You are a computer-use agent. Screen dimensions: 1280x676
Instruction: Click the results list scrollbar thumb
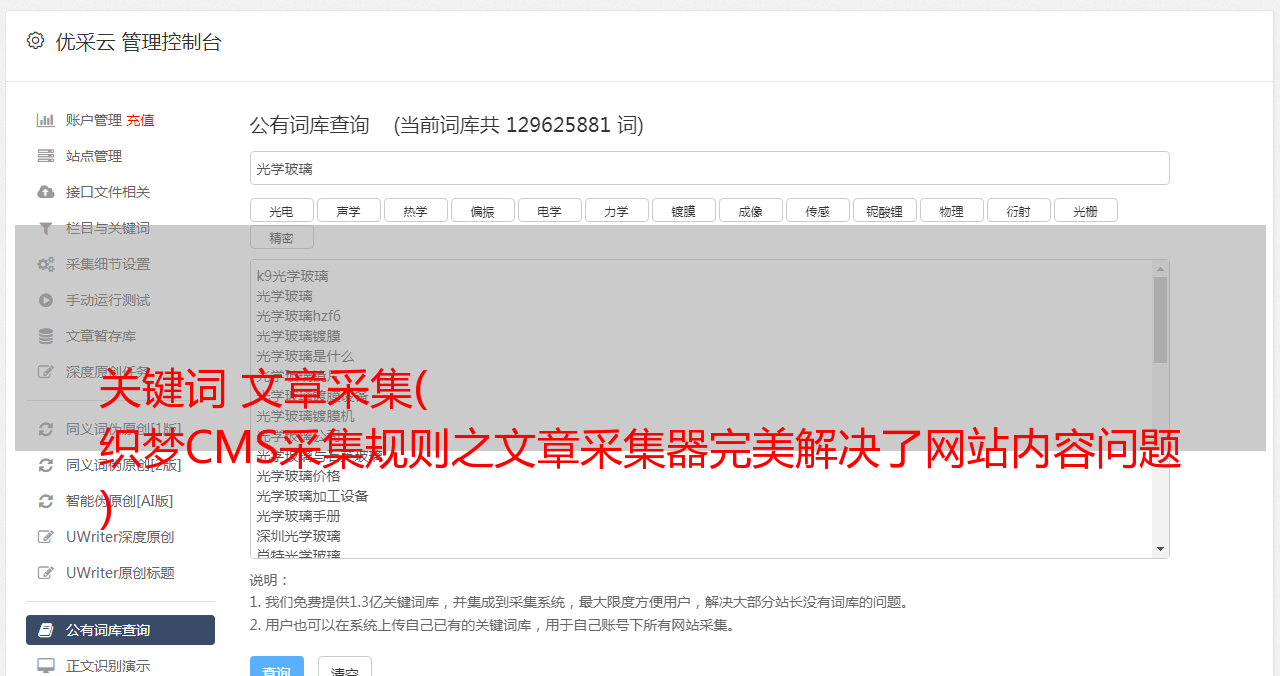(x=1160, y=320)
